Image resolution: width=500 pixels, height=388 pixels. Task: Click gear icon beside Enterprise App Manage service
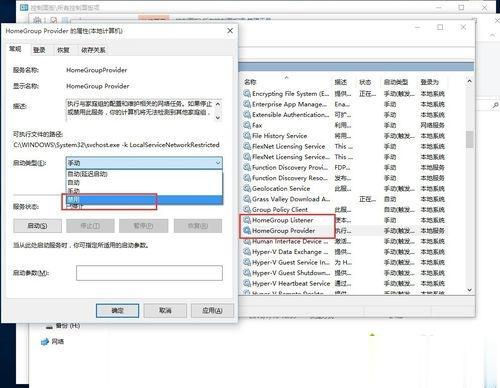tap(247, 104)
